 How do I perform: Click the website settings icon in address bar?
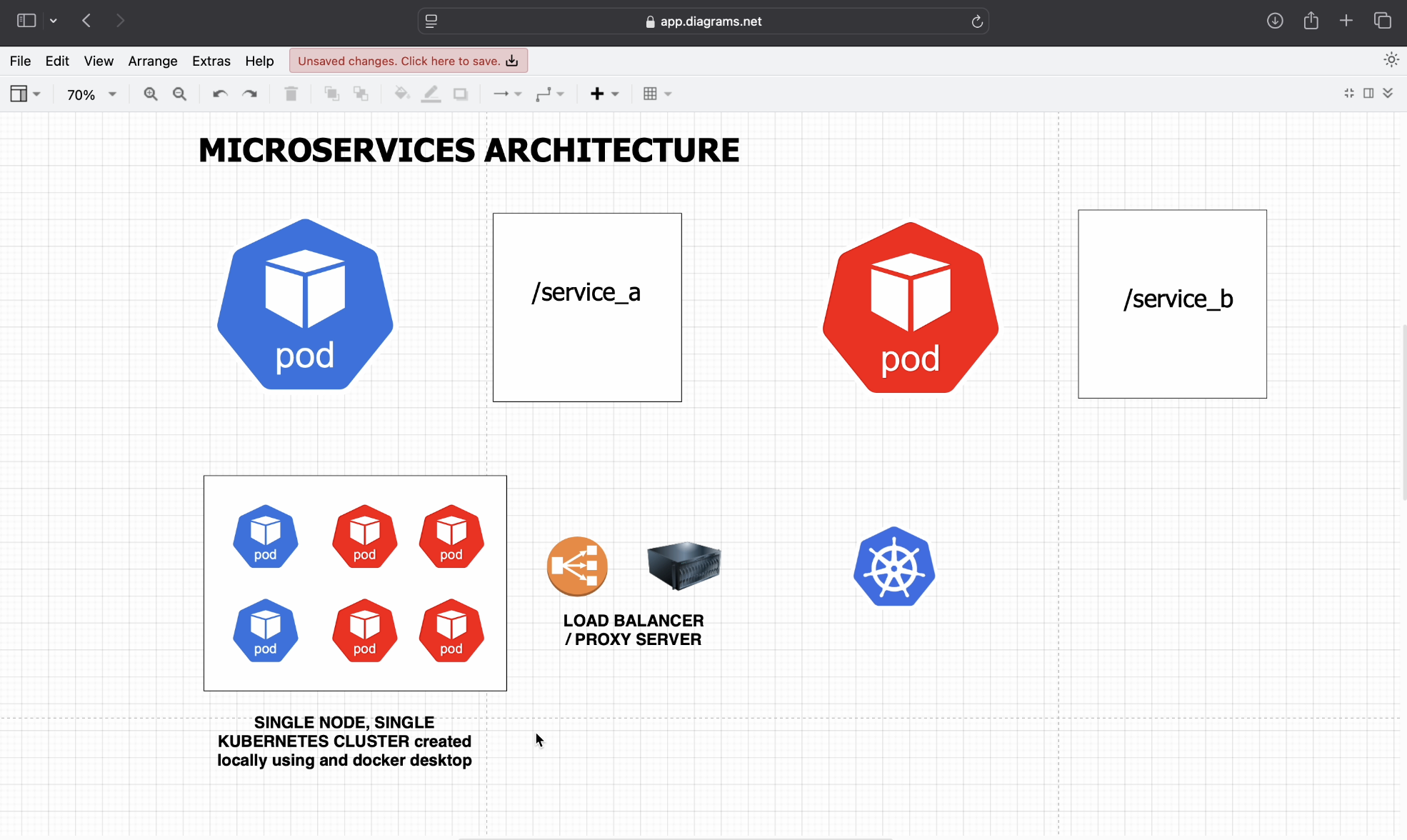click(x=431, y=21)
